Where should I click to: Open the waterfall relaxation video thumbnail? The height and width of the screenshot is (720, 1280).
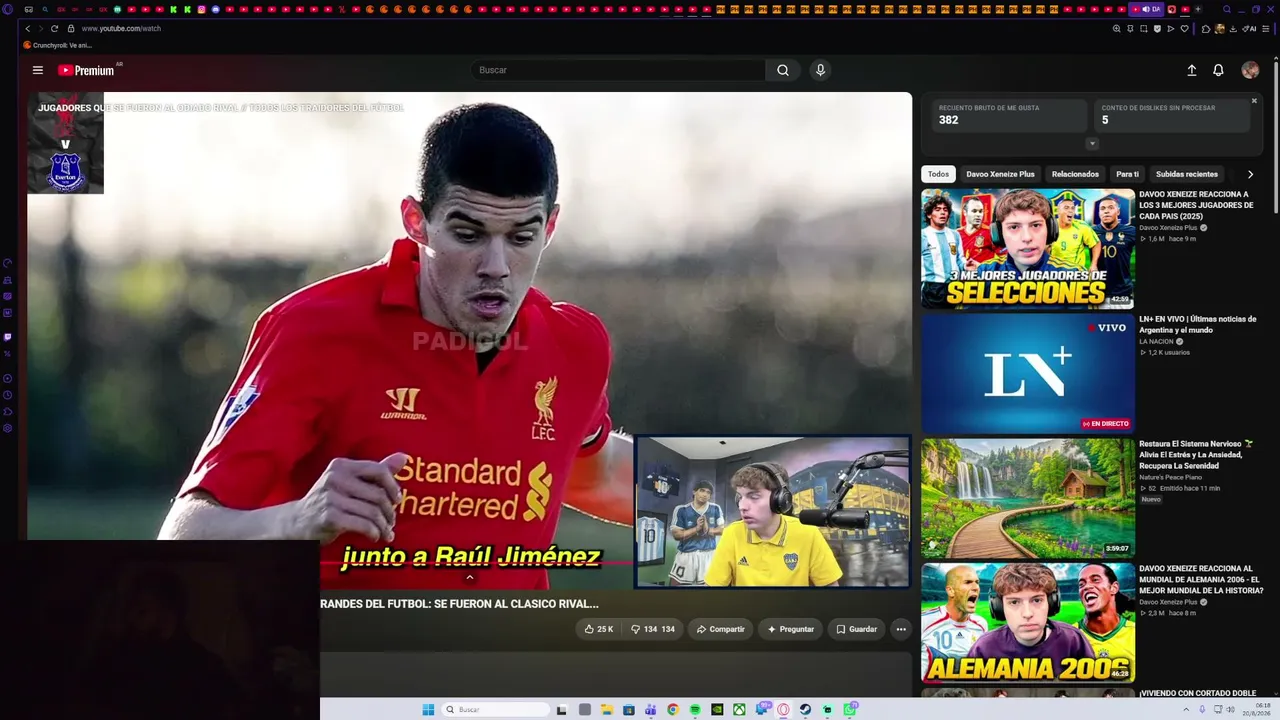click(x=1028, y=498)
